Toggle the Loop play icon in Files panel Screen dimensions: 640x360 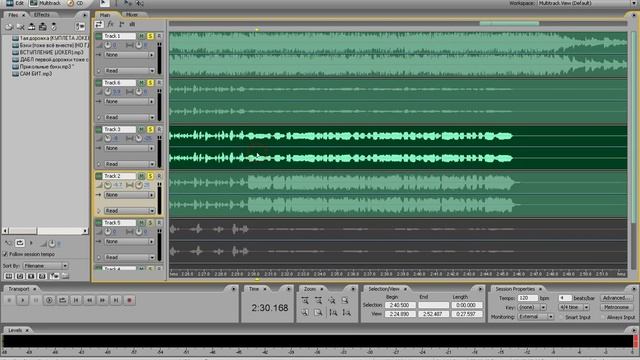point(20,243)
